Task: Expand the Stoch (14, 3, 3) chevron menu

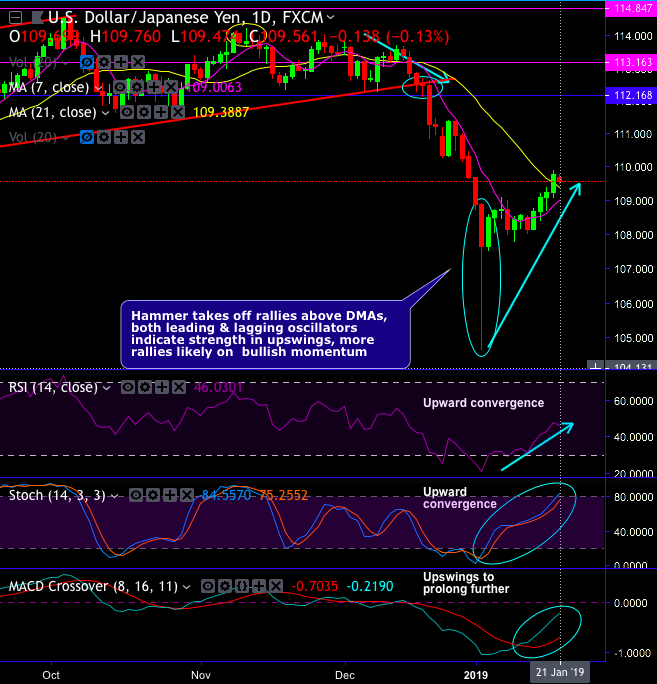Action: (114, 496)
